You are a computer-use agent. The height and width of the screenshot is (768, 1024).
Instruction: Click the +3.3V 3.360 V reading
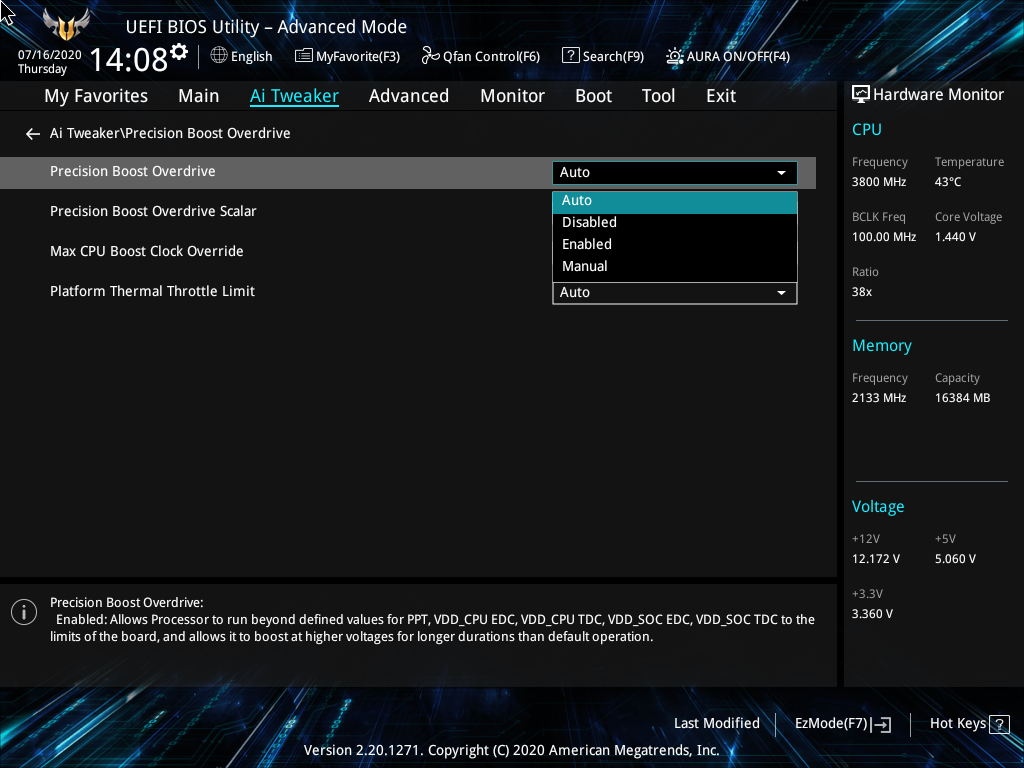point(872,614)
